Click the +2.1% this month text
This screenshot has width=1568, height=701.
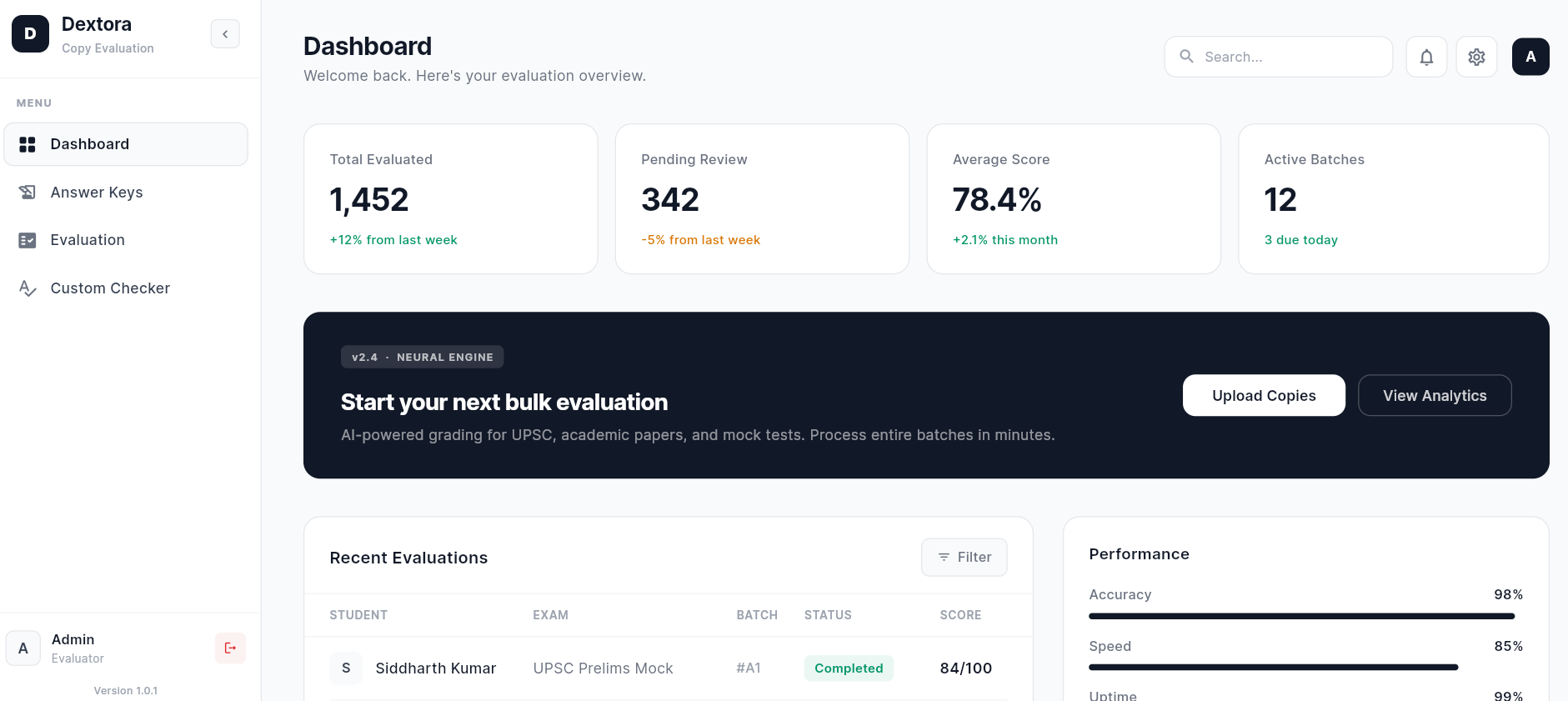1005,240
